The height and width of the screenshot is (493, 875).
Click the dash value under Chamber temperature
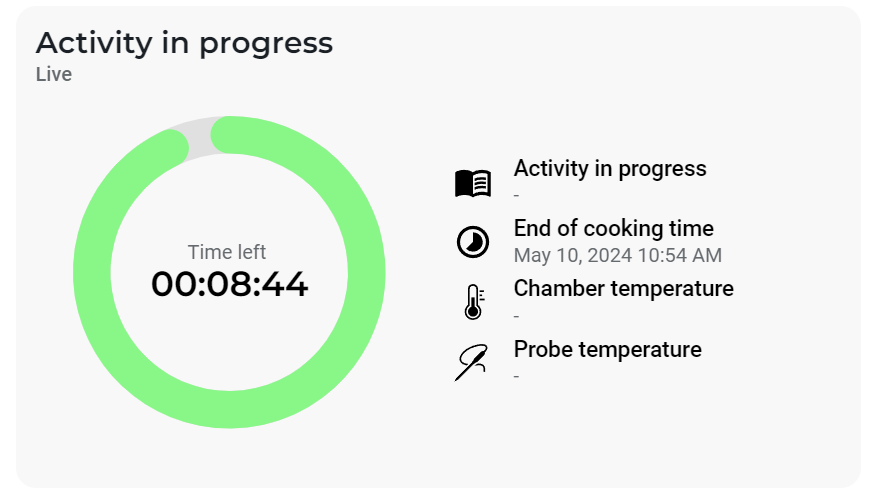[516, 315]
